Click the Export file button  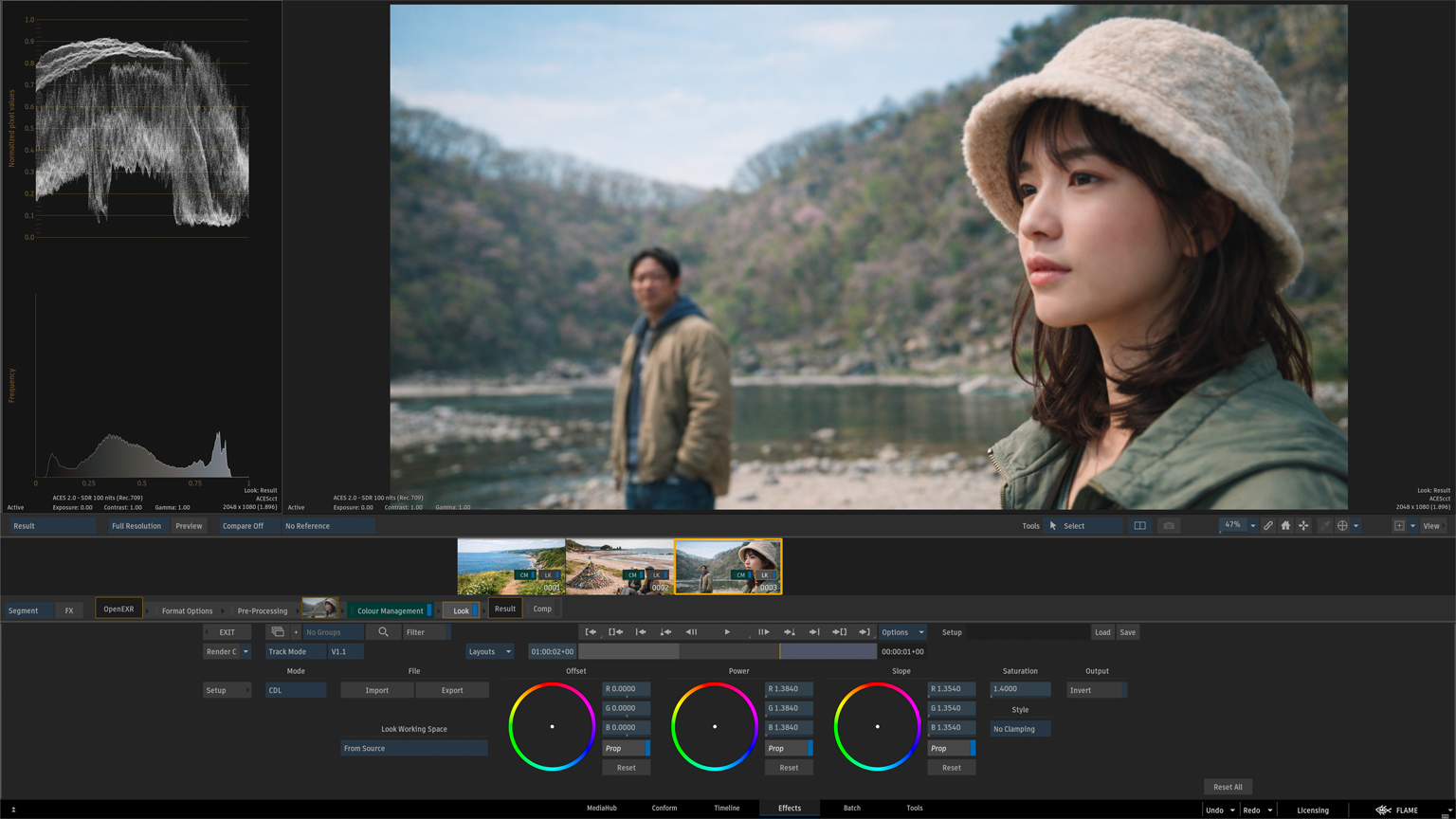coord(452,690)
